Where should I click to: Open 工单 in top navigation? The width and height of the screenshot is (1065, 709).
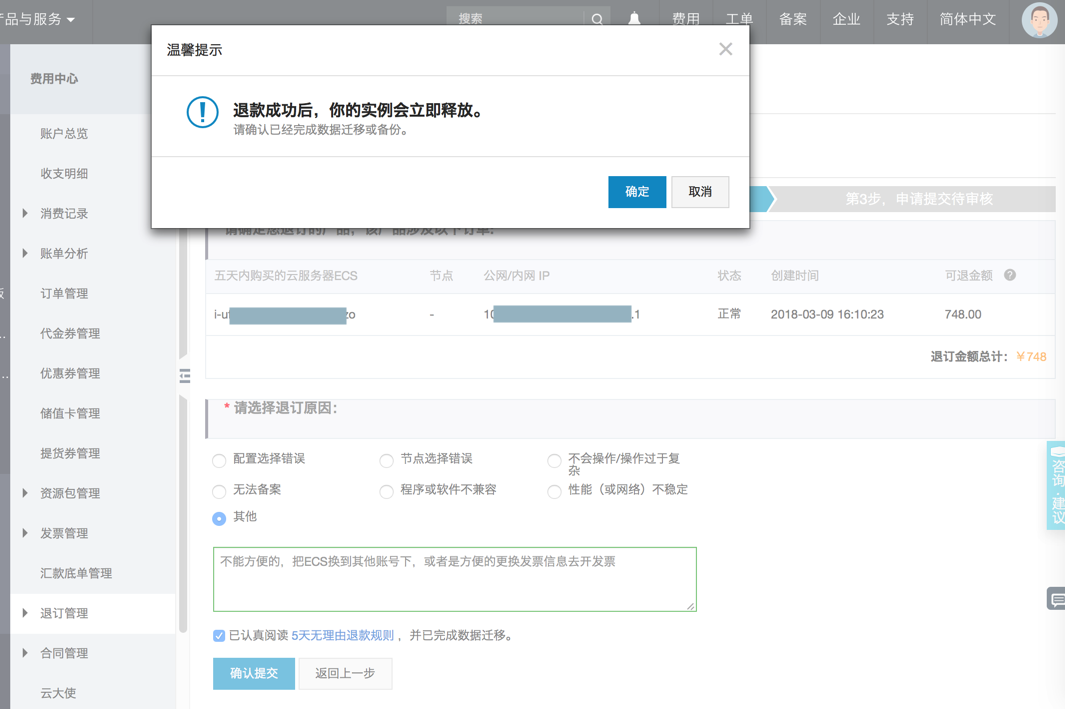739,19
